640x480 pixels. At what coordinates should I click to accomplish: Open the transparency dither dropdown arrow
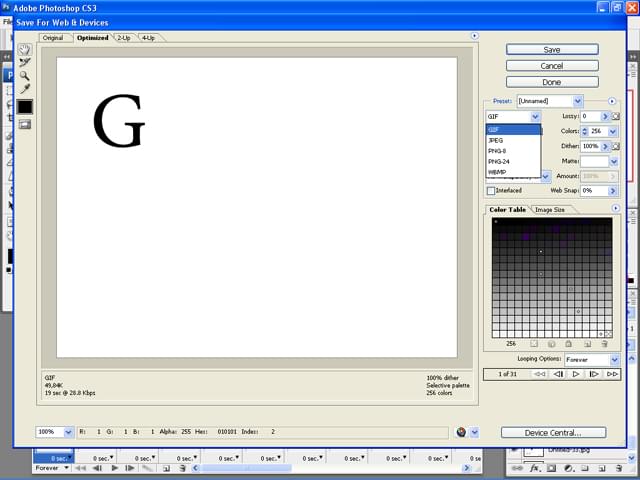pos(545,176)
